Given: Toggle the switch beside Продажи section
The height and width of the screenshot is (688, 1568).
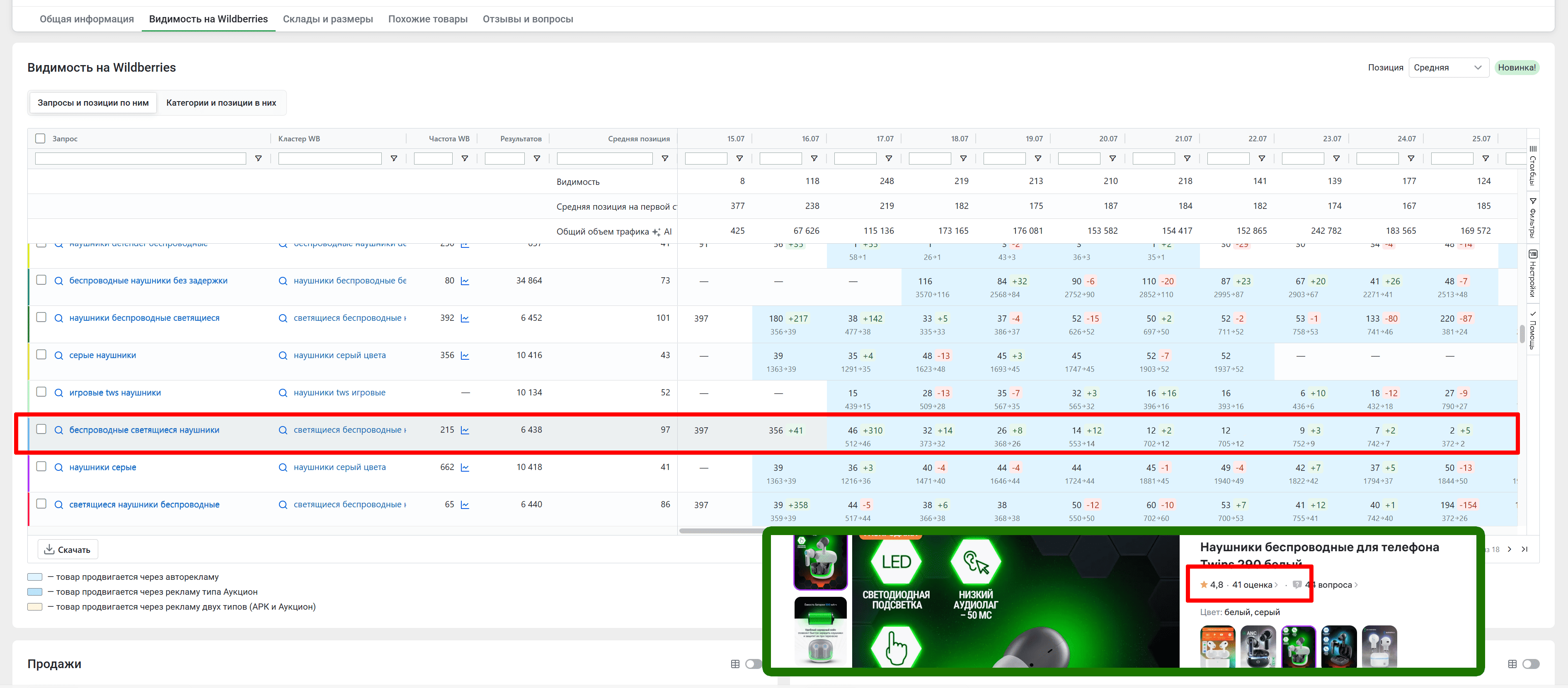Looking at the screenshot, I should pyautogui.click(x=754, y=664).
